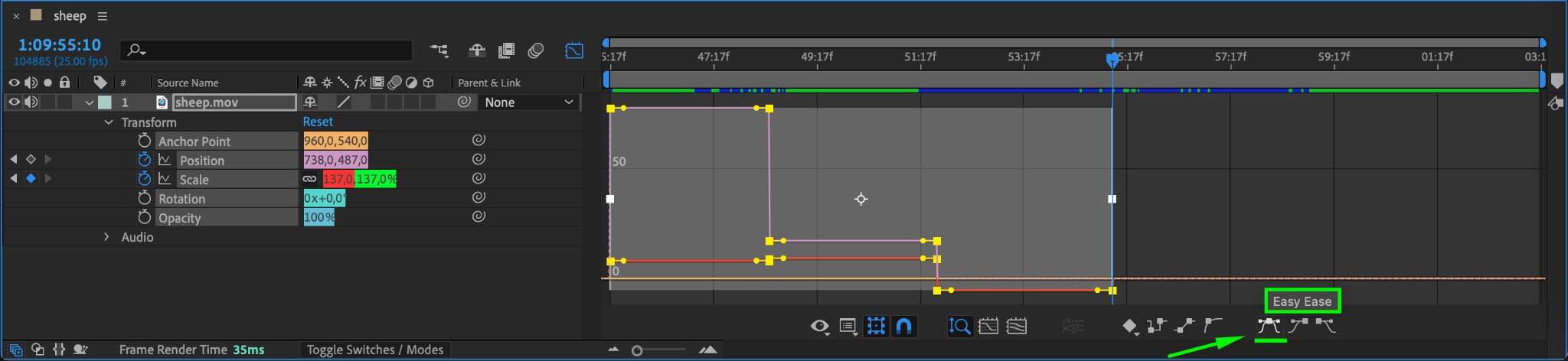Viewport: 1568px width, 361px height.
Task: Click the Easy Ease keyframe button
Action: [1269, 326]
